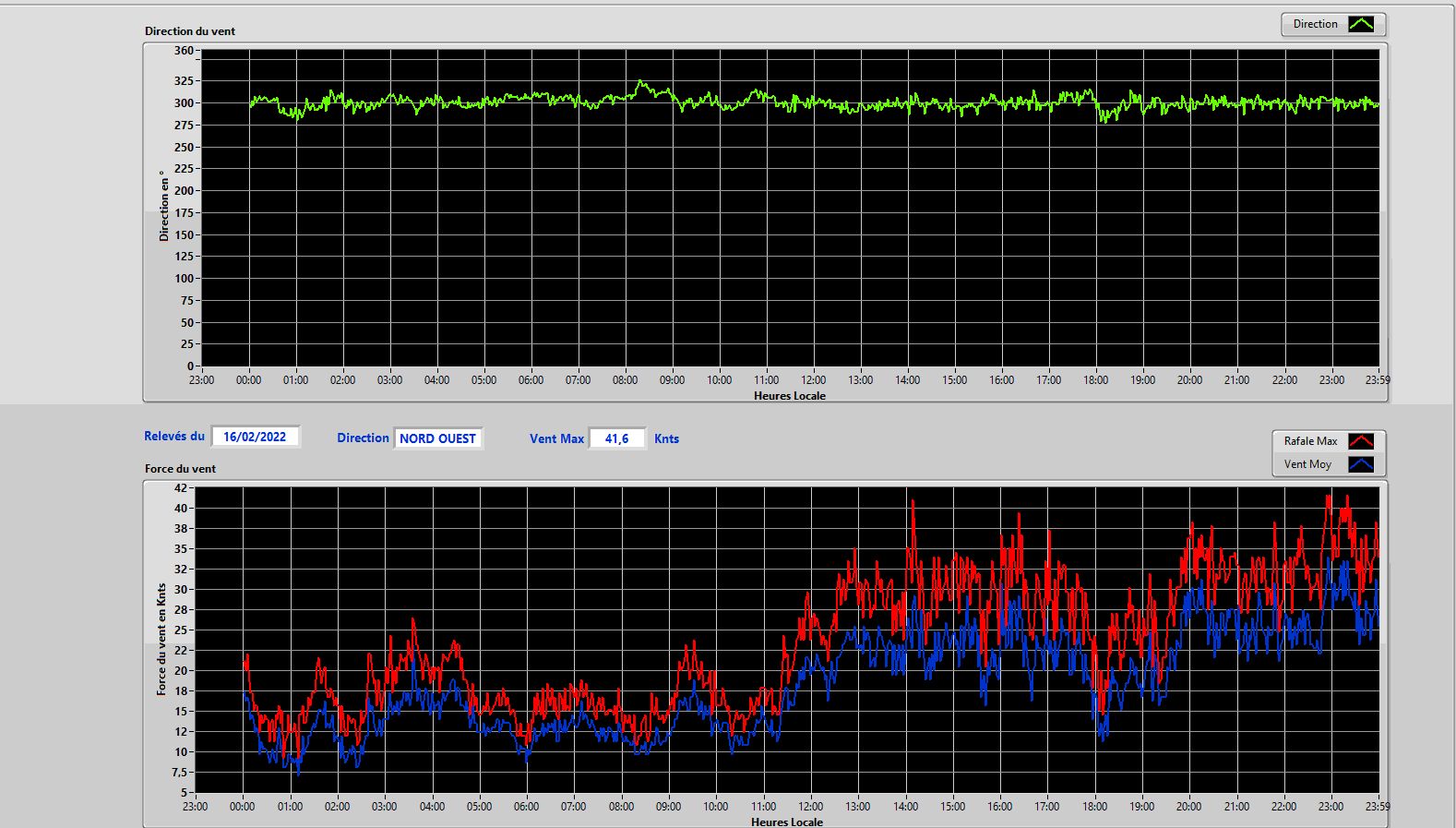Screen dimensions: 1456x828
Task: Click the 175 value on direction axis
Action: [x=184, y=212]
